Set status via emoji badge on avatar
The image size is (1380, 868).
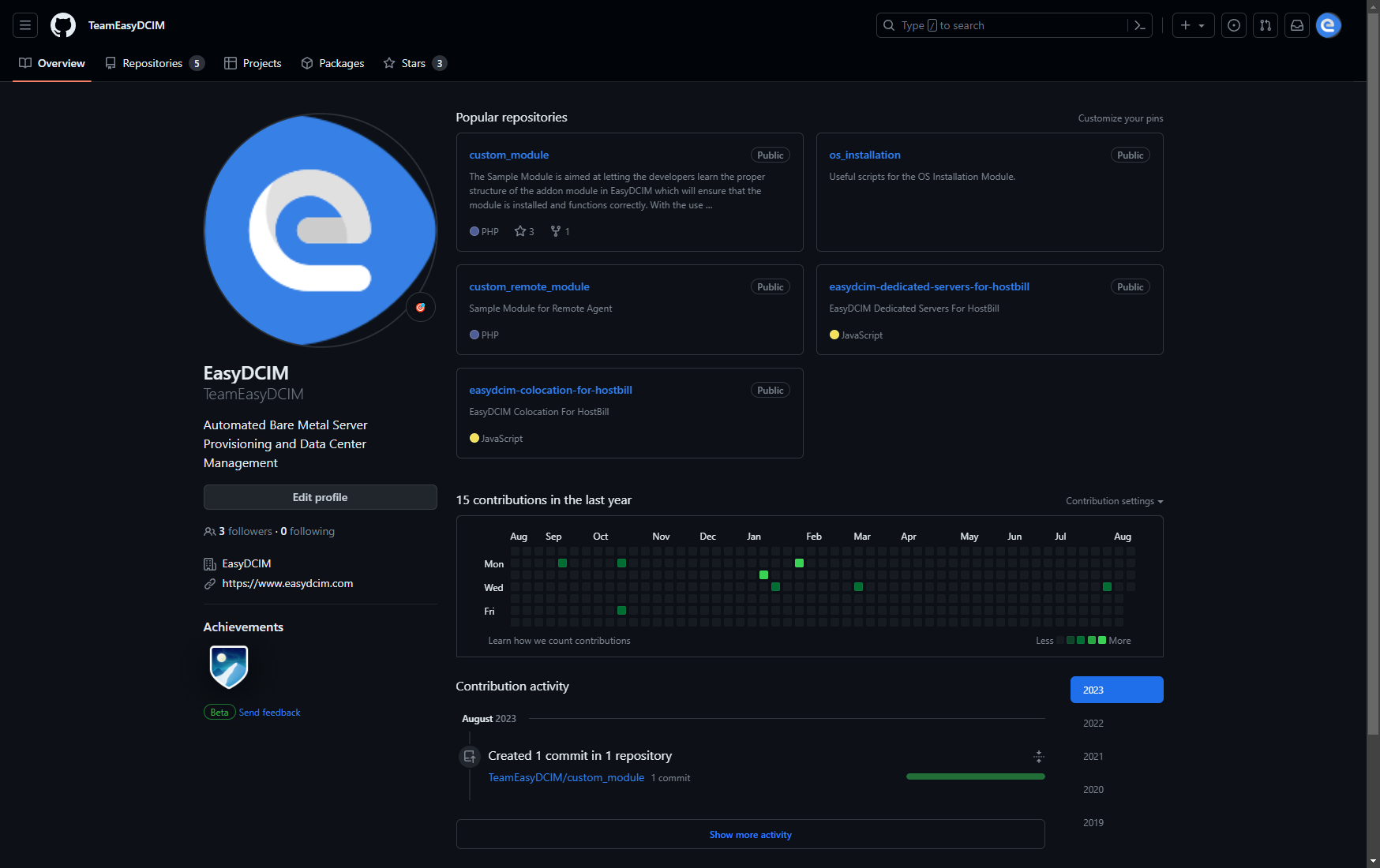tap(421, 307)
